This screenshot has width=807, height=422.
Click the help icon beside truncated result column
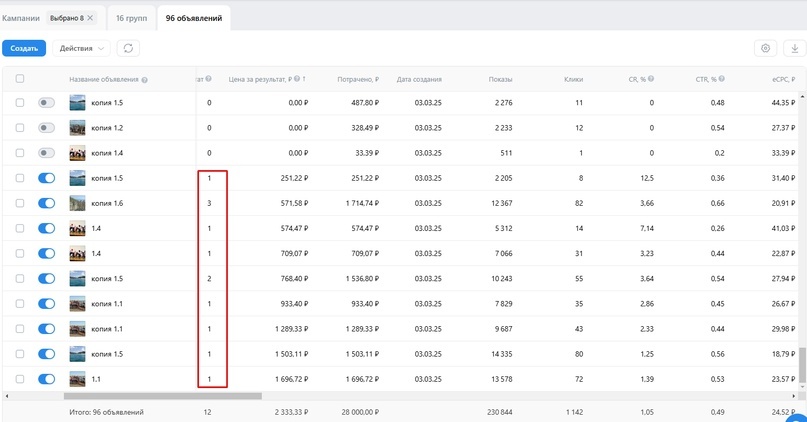208,79
